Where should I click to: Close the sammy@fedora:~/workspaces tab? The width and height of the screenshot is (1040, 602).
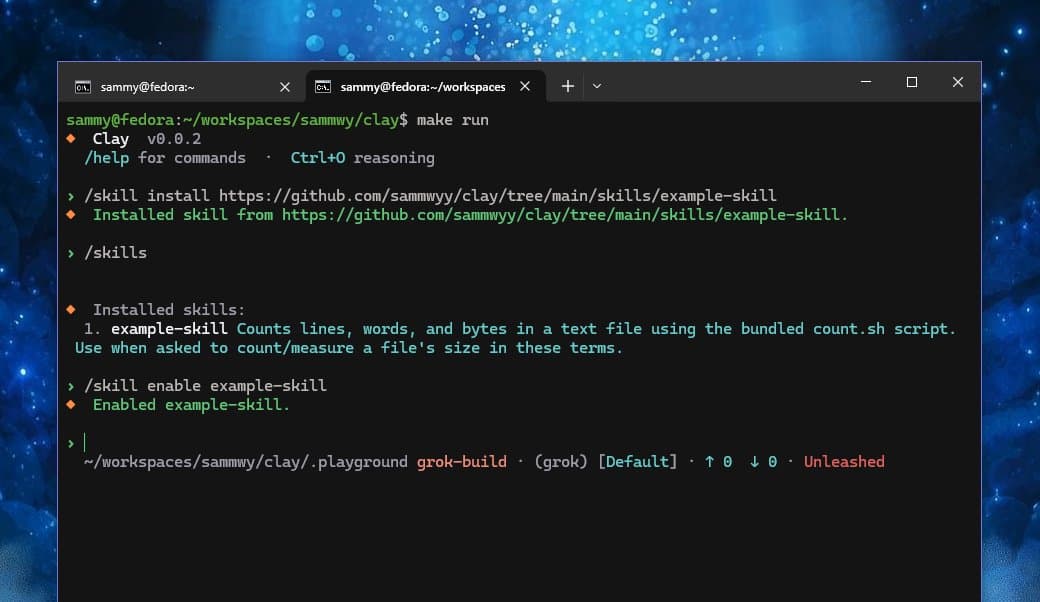click(525, 86)
